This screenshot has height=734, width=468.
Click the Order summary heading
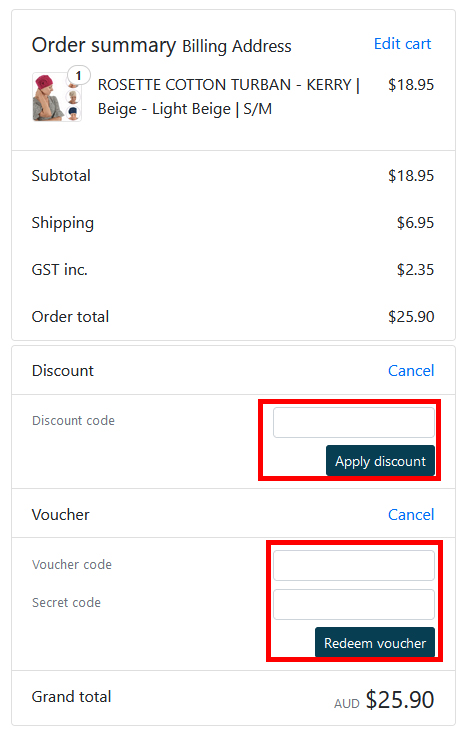click(x=104, y=45)
